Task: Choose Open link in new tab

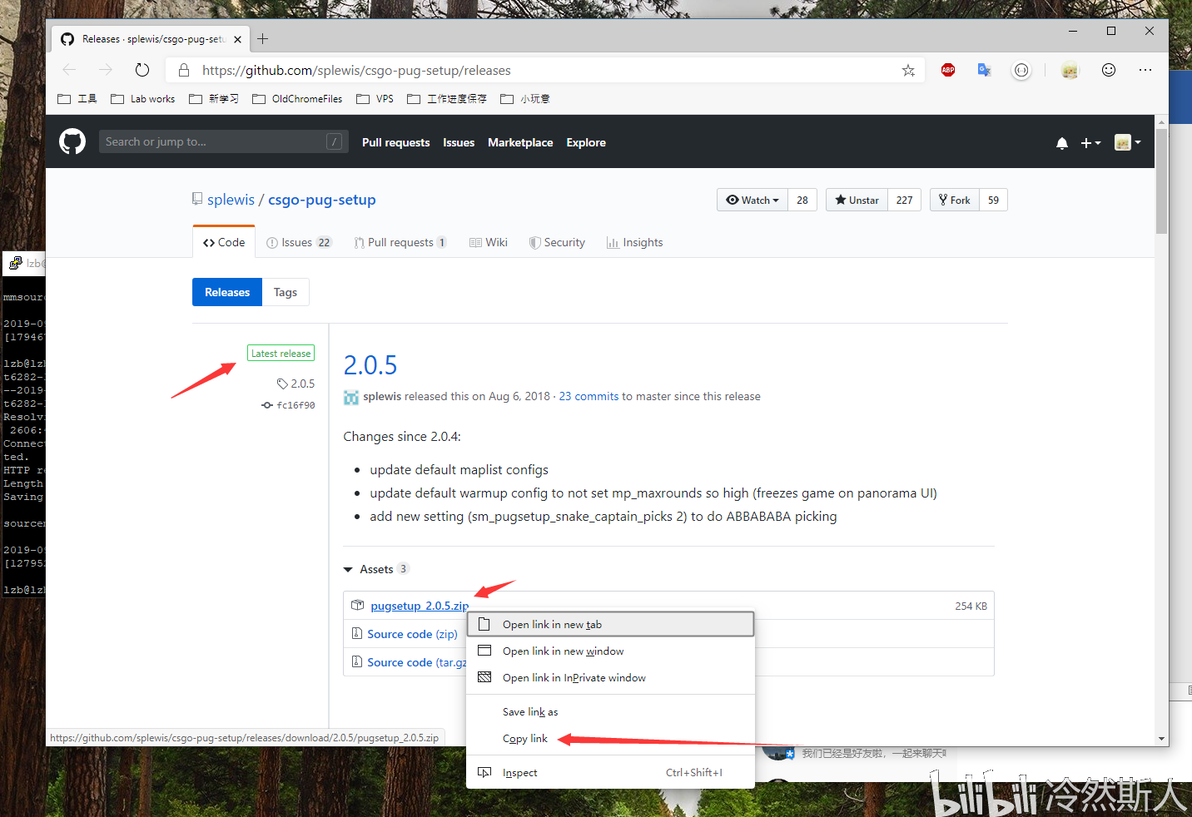Action: click(x=610, y=625)
